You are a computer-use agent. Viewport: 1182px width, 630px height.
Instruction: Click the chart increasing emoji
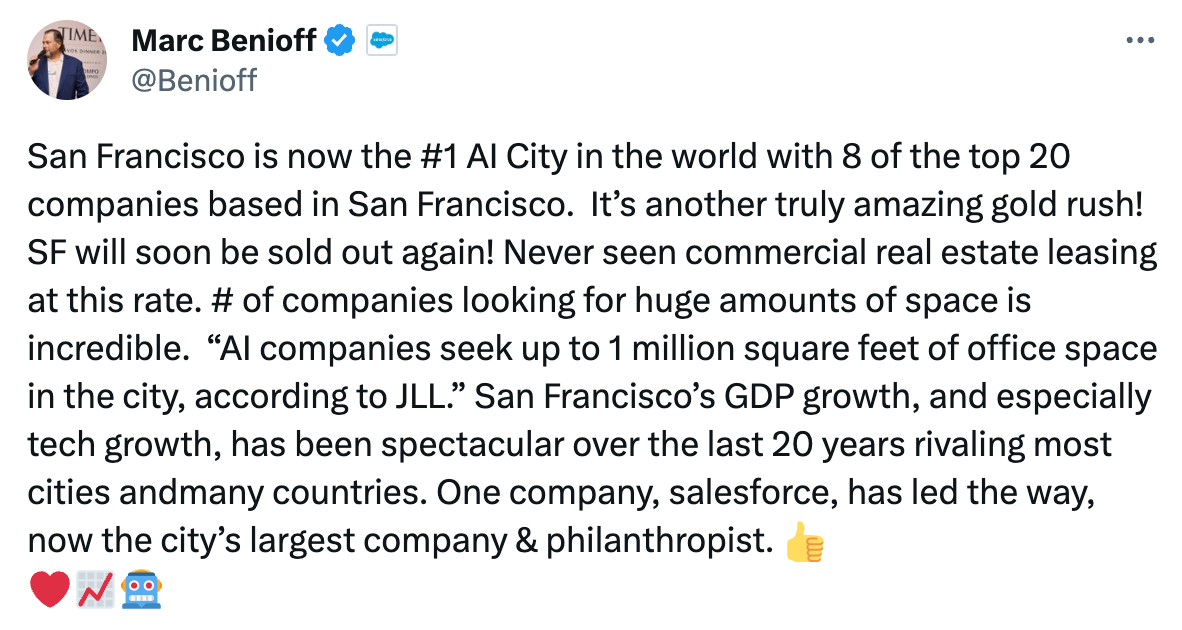pos(96,589)
